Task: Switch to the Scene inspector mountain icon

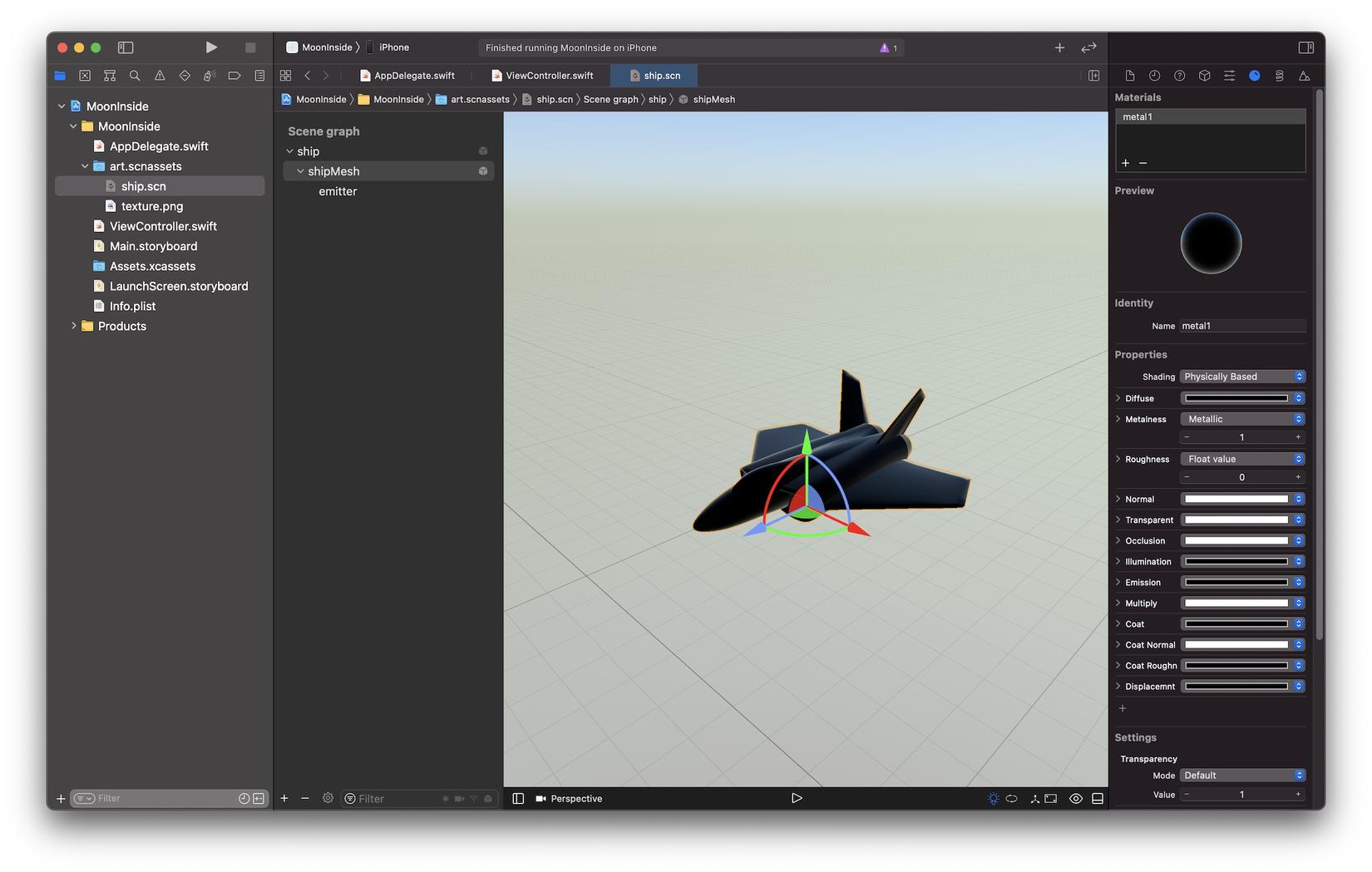Action: pyautogui.click(x=1304, y=76)
